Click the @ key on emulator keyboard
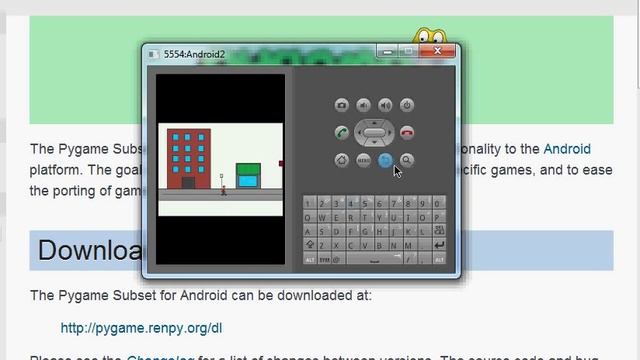Screen dimensions: 640x360 point(338,259)
